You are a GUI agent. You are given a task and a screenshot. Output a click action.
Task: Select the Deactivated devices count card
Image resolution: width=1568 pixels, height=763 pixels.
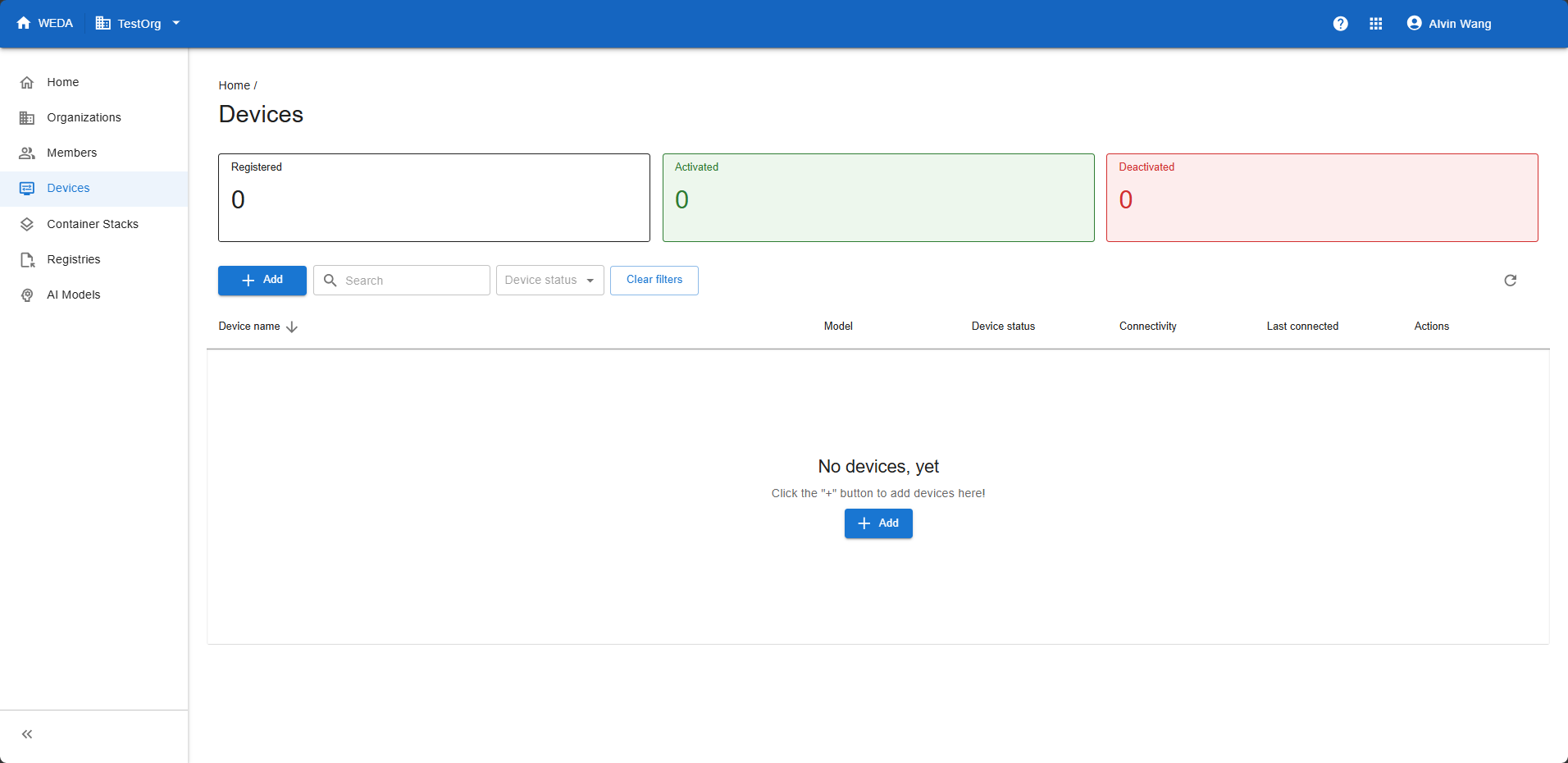click(x=1322, y=198)
